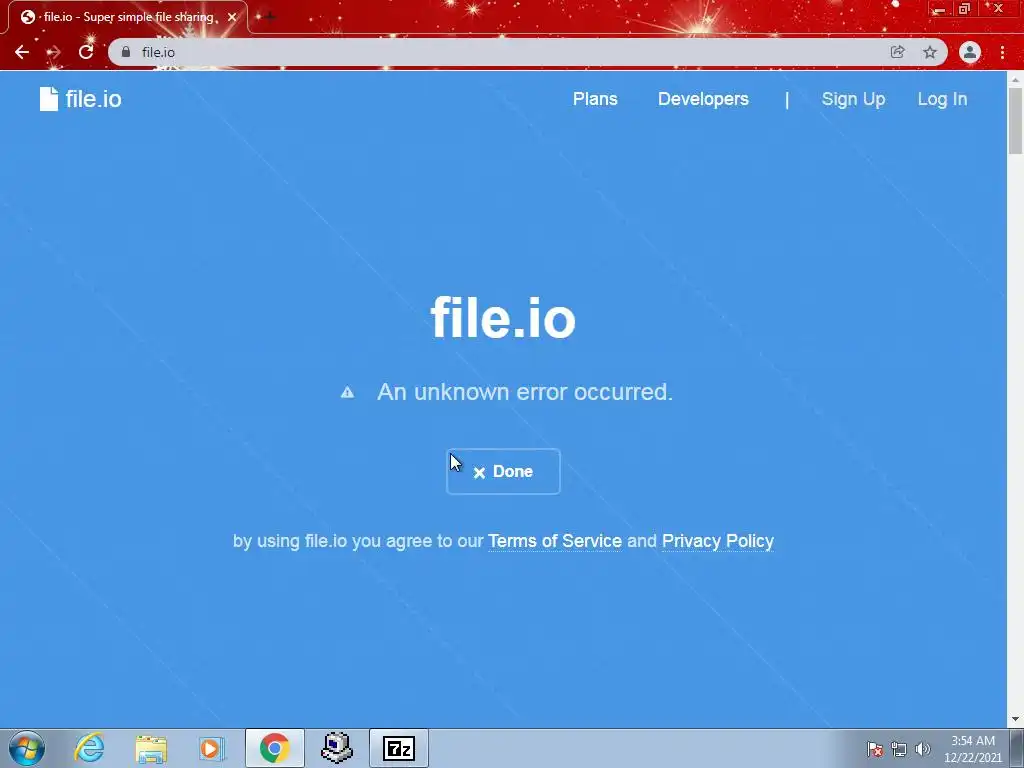This screenshot has width=1024, height=768.
Task: Open the Developers page
Action: (703, 99)
